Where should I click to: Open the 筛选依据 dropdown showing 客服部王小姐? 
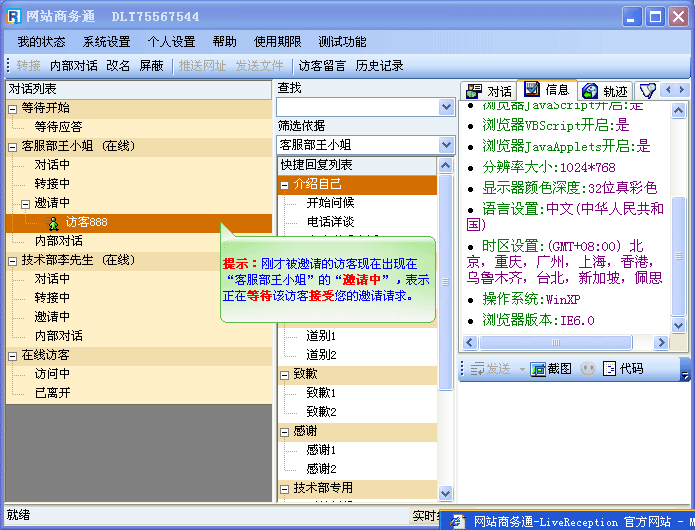446,145
